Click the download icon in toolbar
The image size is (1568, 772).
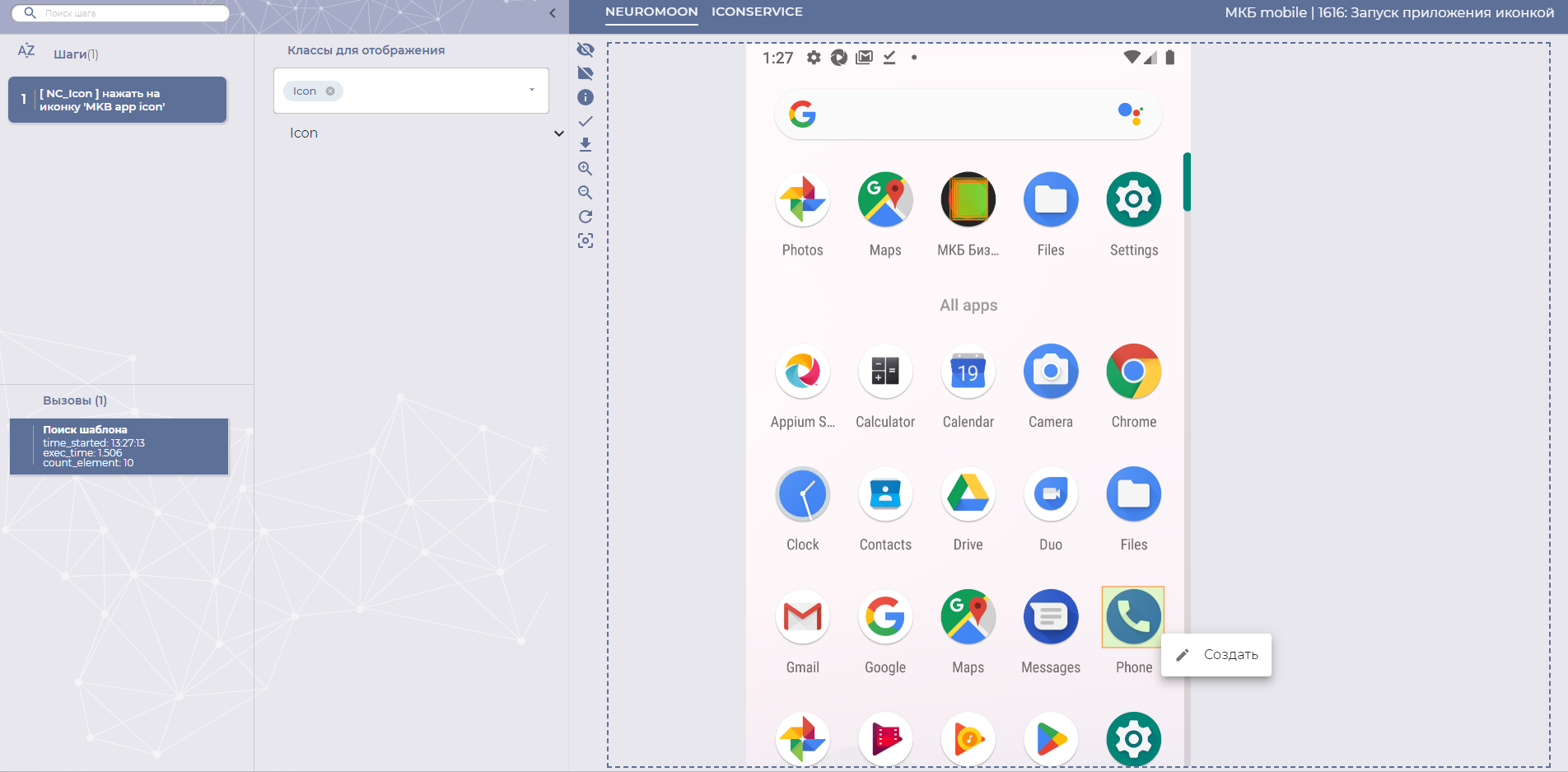point(586,145)
